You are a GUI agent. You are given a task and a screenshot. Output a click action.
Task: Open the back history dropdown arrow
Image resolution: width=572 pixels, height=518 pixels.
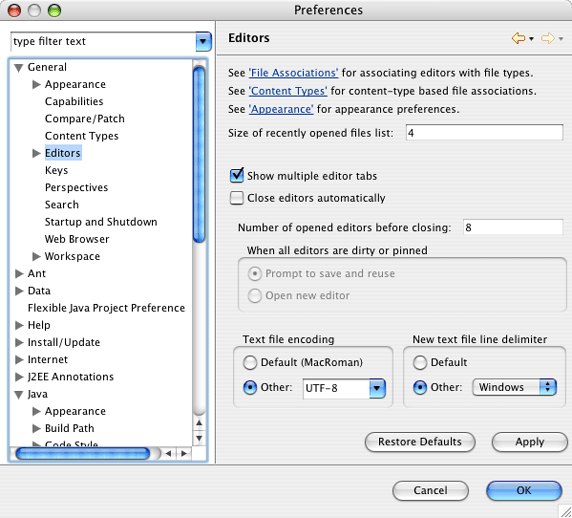pos(531,39)
